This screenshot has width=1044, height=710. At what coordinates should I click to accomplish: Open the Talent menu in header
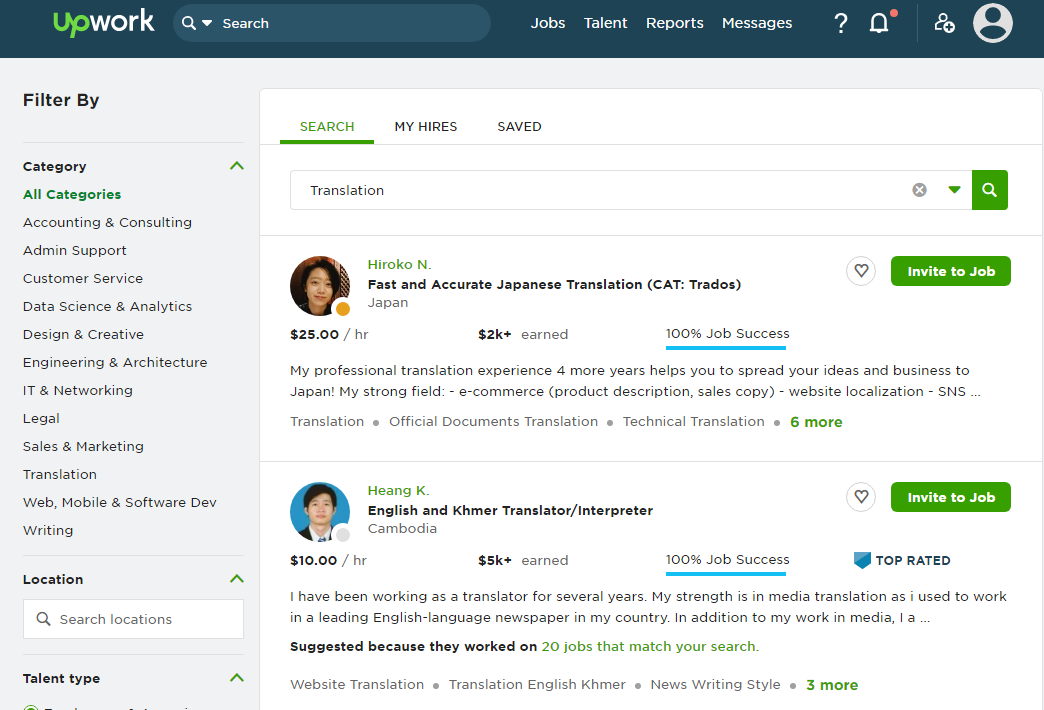tap(605, 23)
